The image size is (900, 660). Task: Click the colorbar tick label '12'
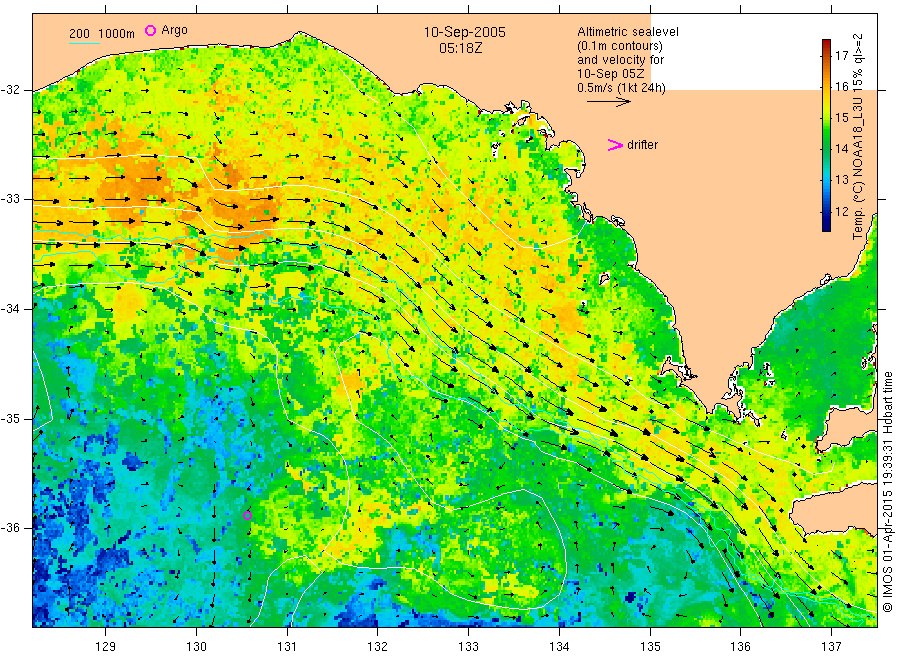[x=841, y=211]
